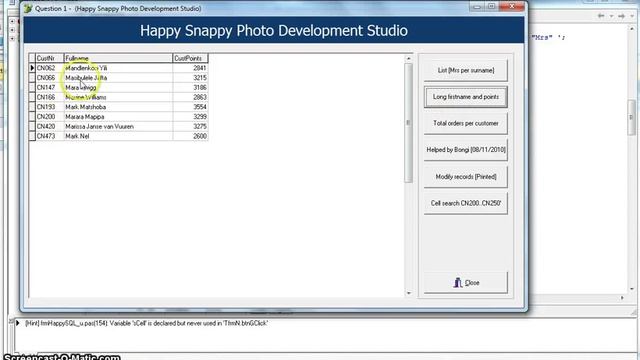Run Cell search CN200..CN250
The width and height of the screenshot is (640, 360).
pyautogui.click(x=466, y=203)
